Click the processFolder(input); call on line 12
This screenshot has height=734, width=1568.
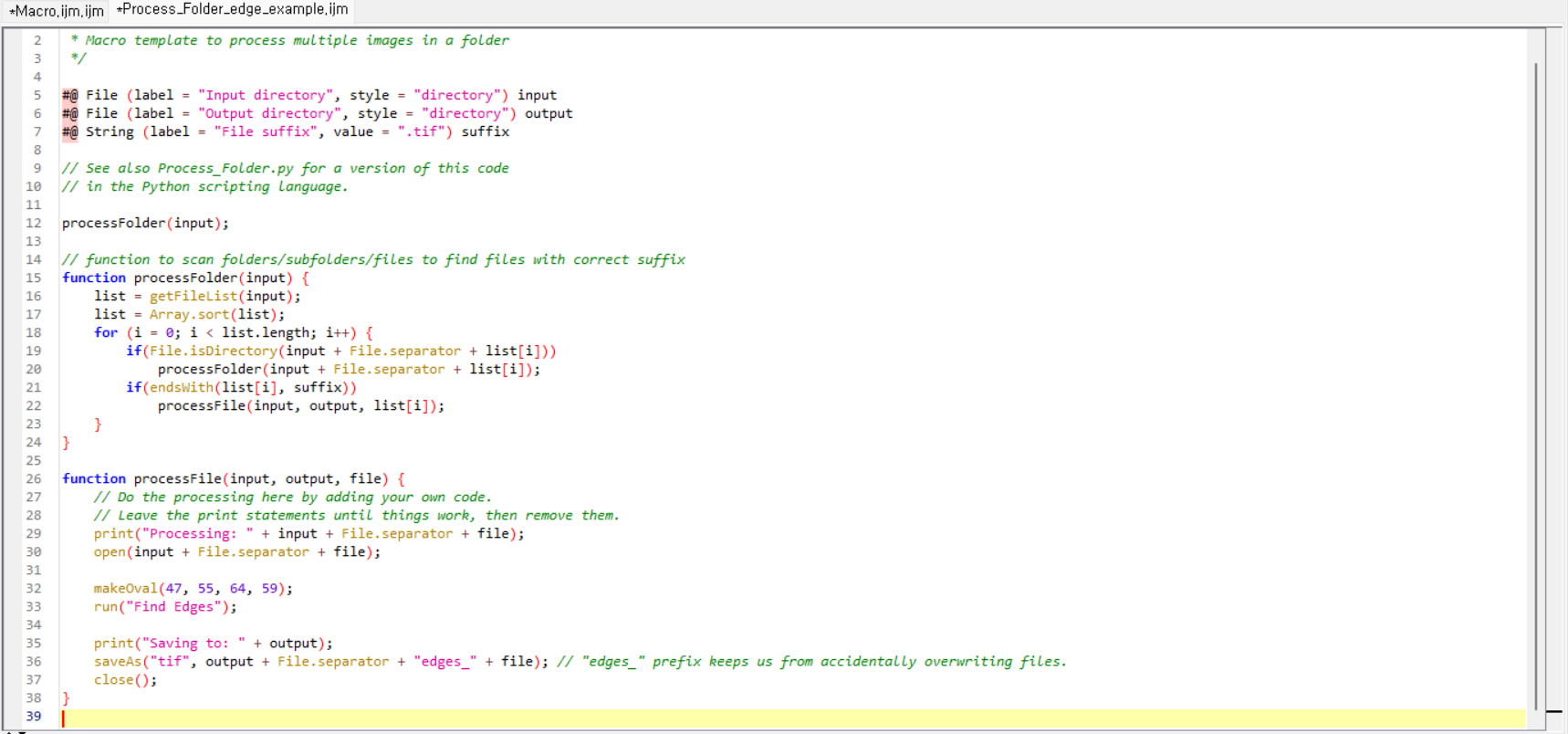click(145, 223)
